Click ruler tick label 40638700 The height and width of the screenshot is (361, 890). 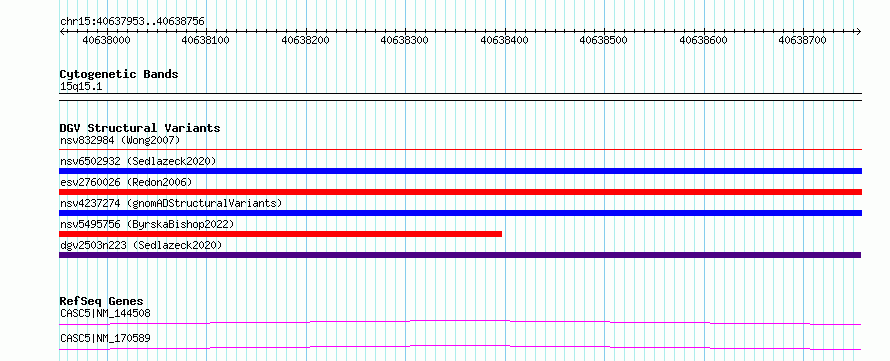click(802, 40)
